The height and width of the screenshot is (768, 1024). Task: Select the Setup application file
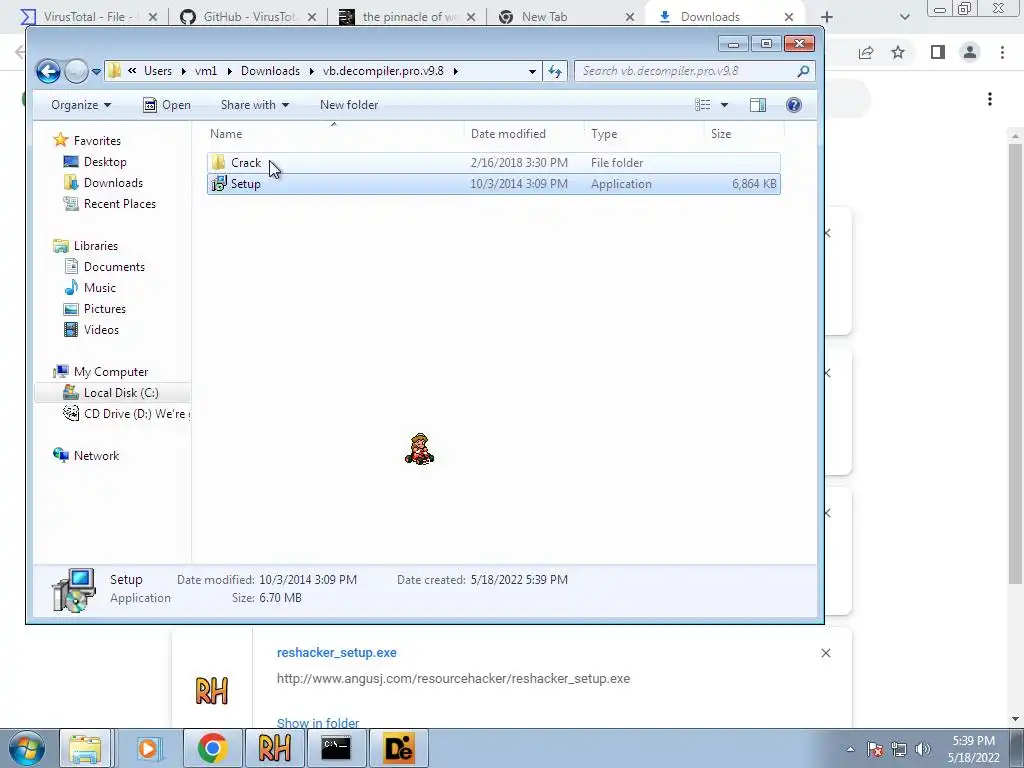(493, 184)
